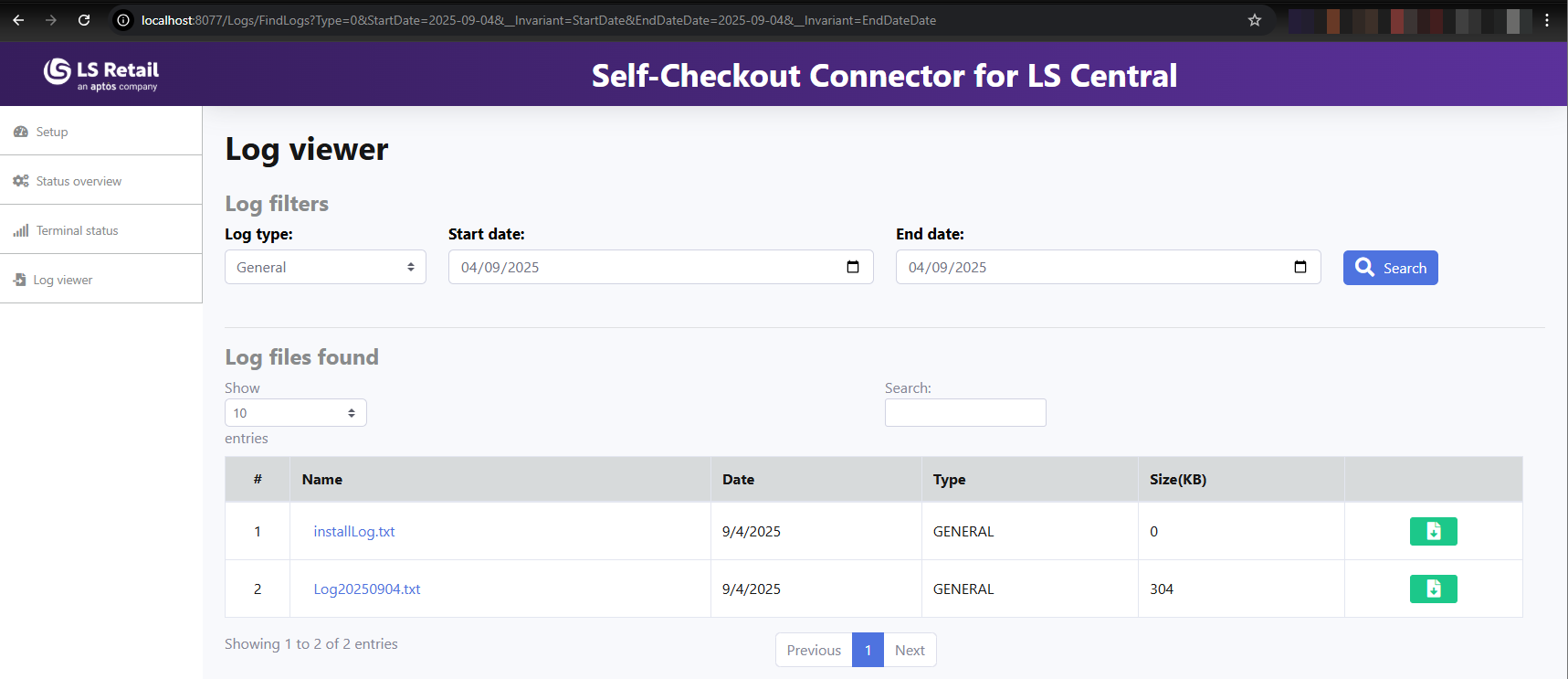Open the Start date calendar picker
Screen dimensions: 1568x679
click(853, 267)
